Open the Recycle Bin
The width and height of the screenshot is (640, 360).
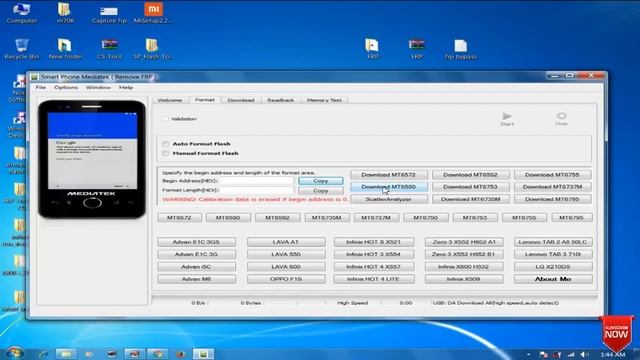(x=21, y=49)
